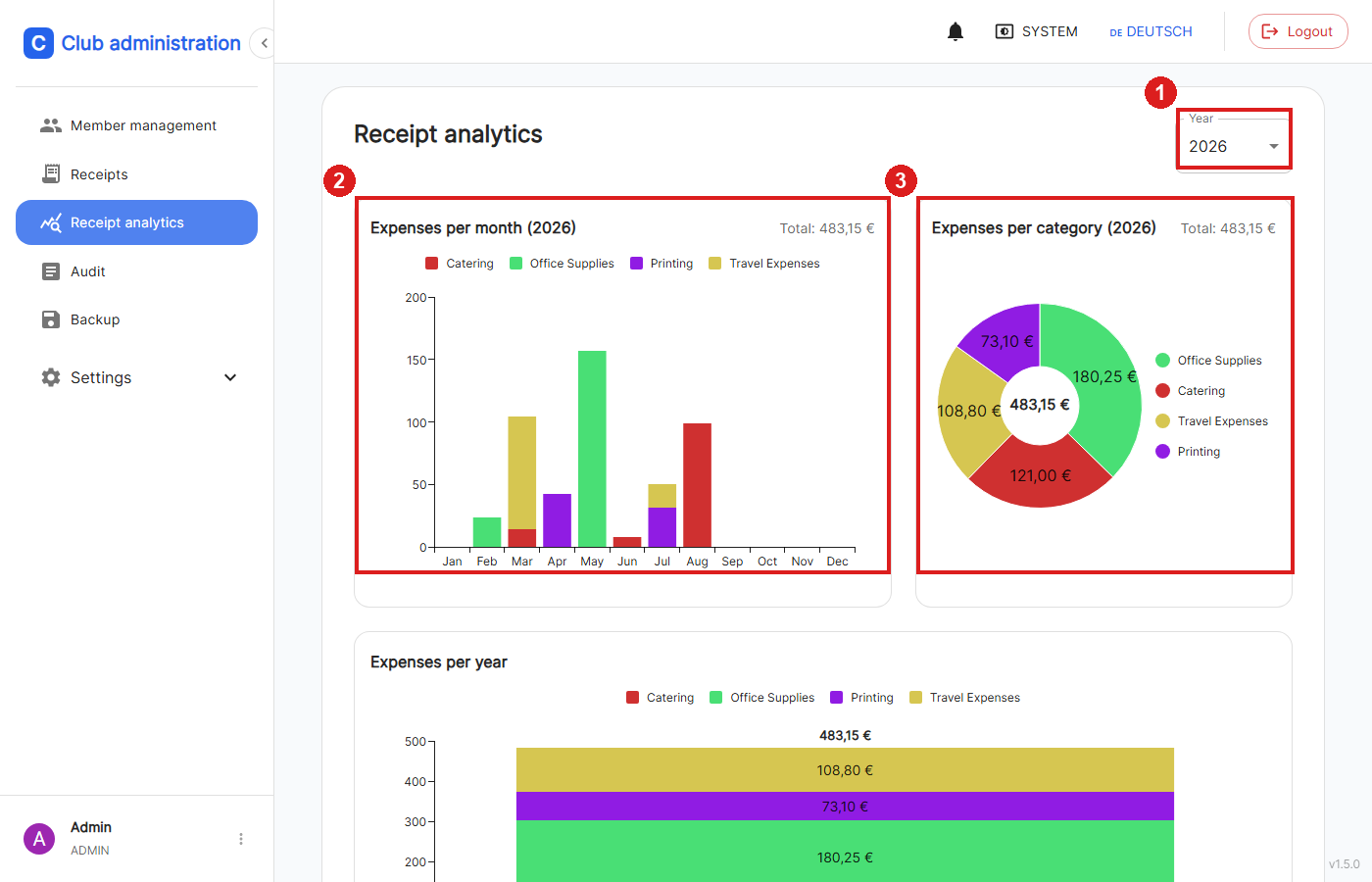This screenshot has width=1372, height=882.
Task: Toggle Travel Expenses in yearly chart legend
Action: 965,698
